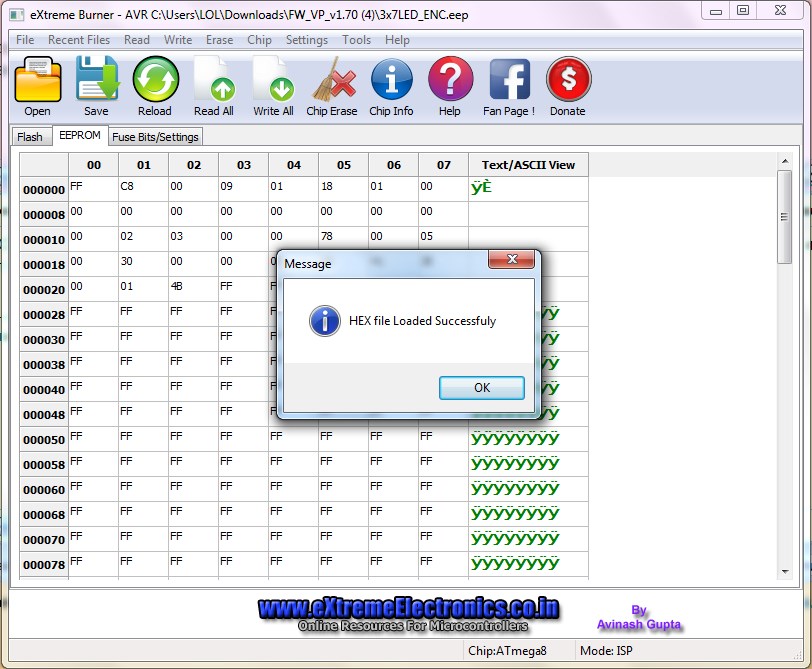The width and height of the screenshot is (812, 669).
Task: Switch to the Fuse Bits/Settings tab
Action: [156, 137]
